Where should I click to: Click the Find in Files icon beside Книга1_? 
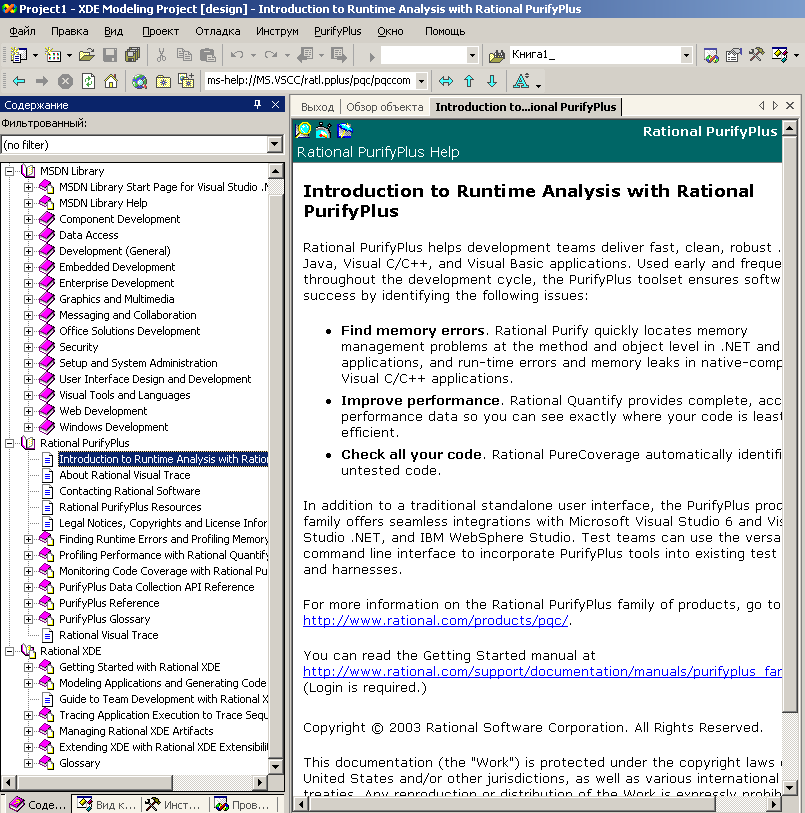coord(497,55)
